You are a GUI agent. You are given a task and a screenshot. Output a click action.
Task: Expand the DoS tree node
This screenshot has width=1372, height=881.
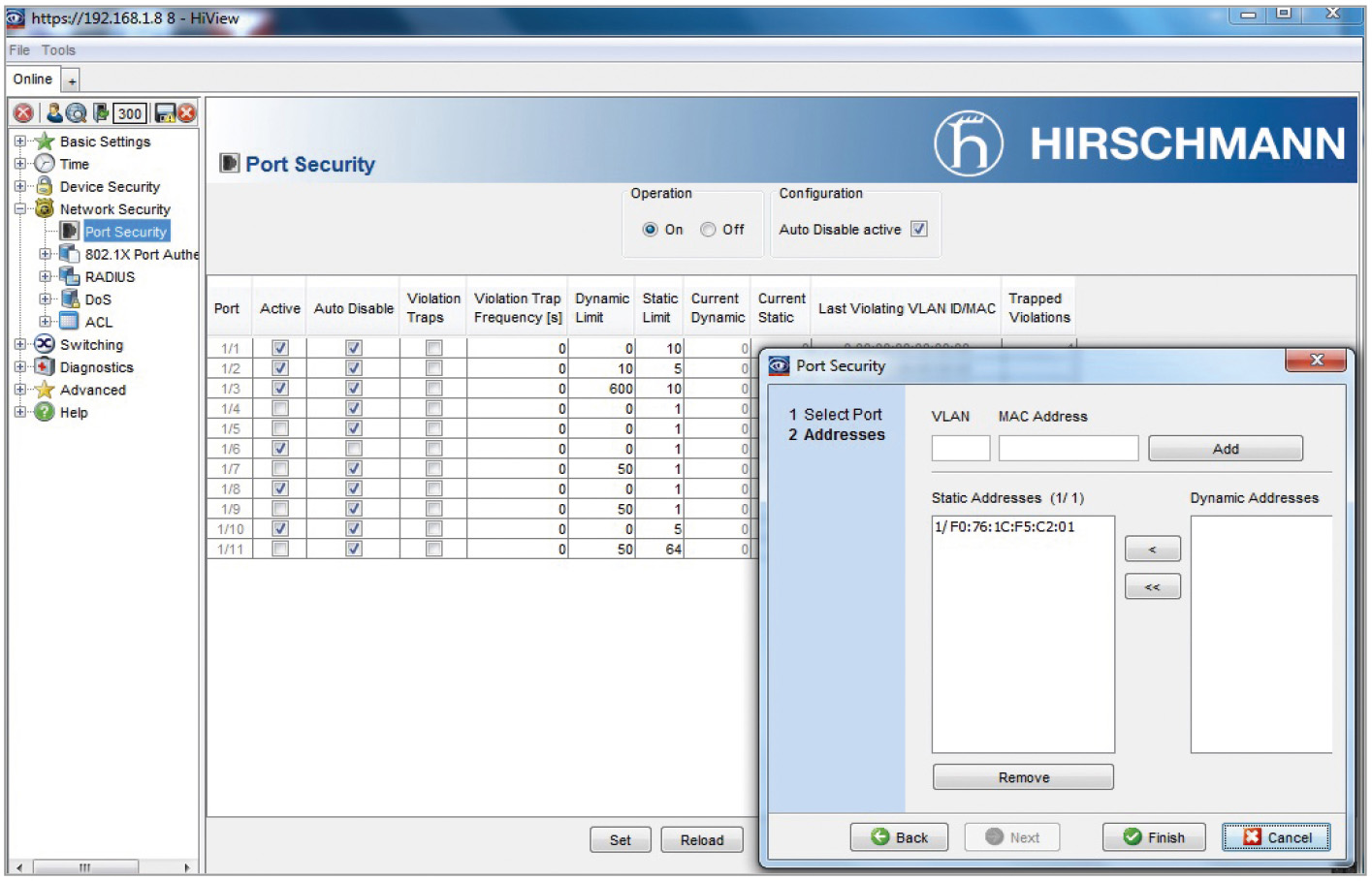pos(45,299)
